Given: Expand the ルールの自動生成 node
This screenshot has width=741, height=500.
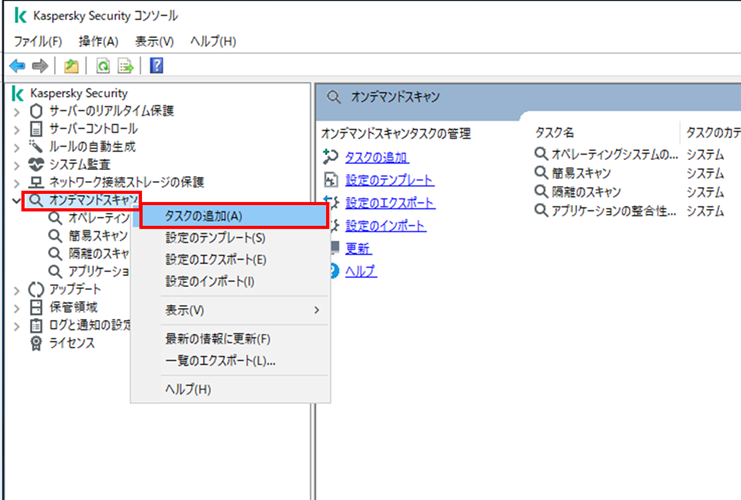Looking at the screenshot, I should 17,148.
